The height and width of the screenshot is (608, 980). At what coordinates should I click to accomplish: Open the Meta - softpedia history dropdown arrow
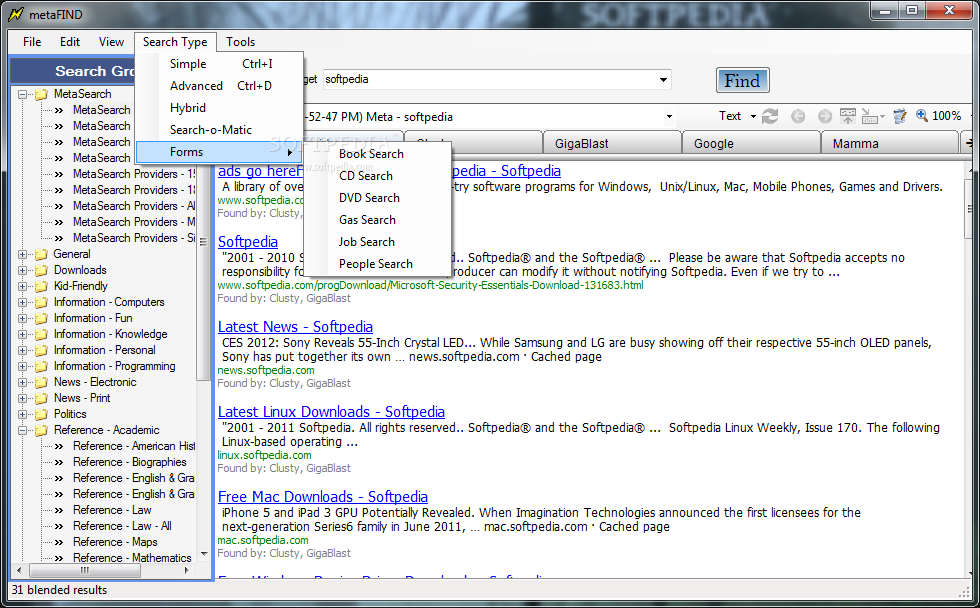669,116
